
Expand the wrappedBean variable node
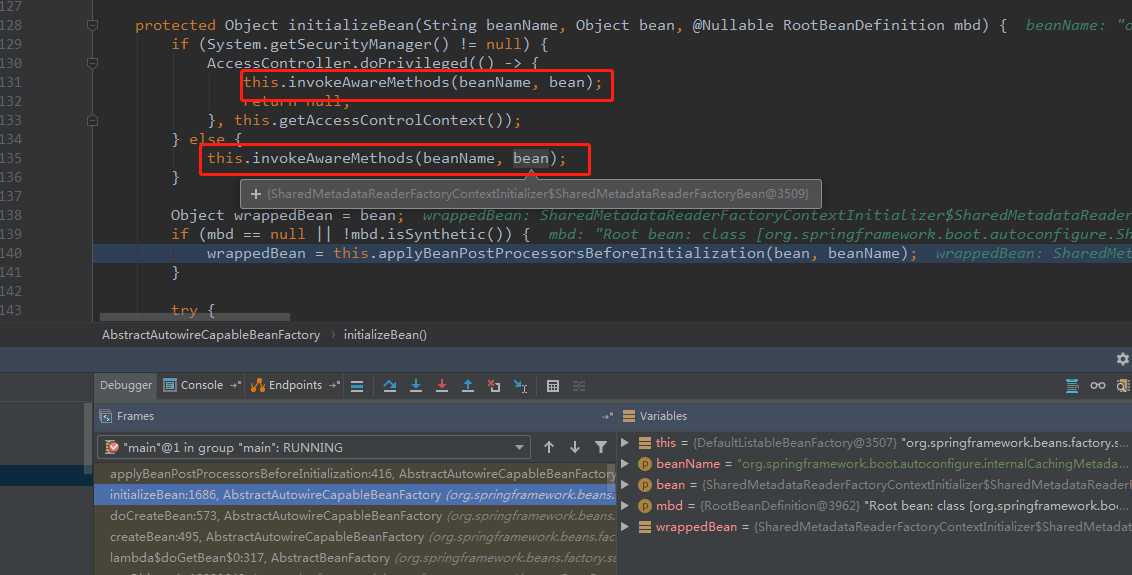[625, 527]
